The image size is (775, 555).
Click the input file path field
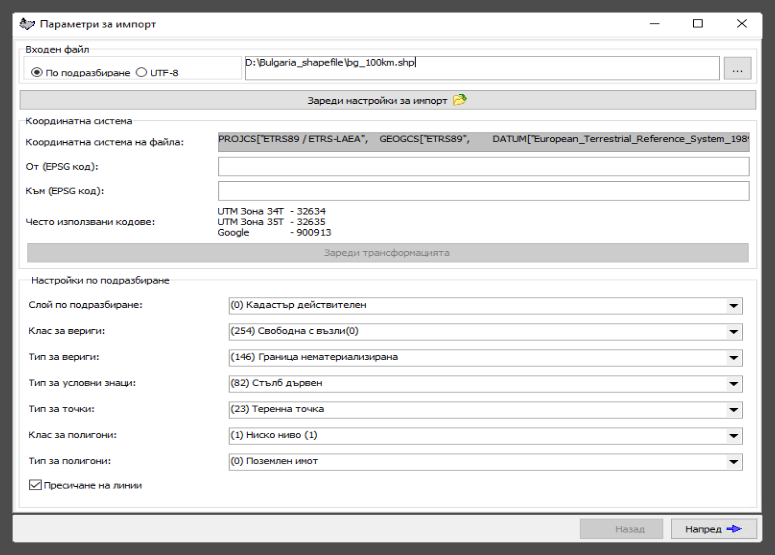[481, 66]
